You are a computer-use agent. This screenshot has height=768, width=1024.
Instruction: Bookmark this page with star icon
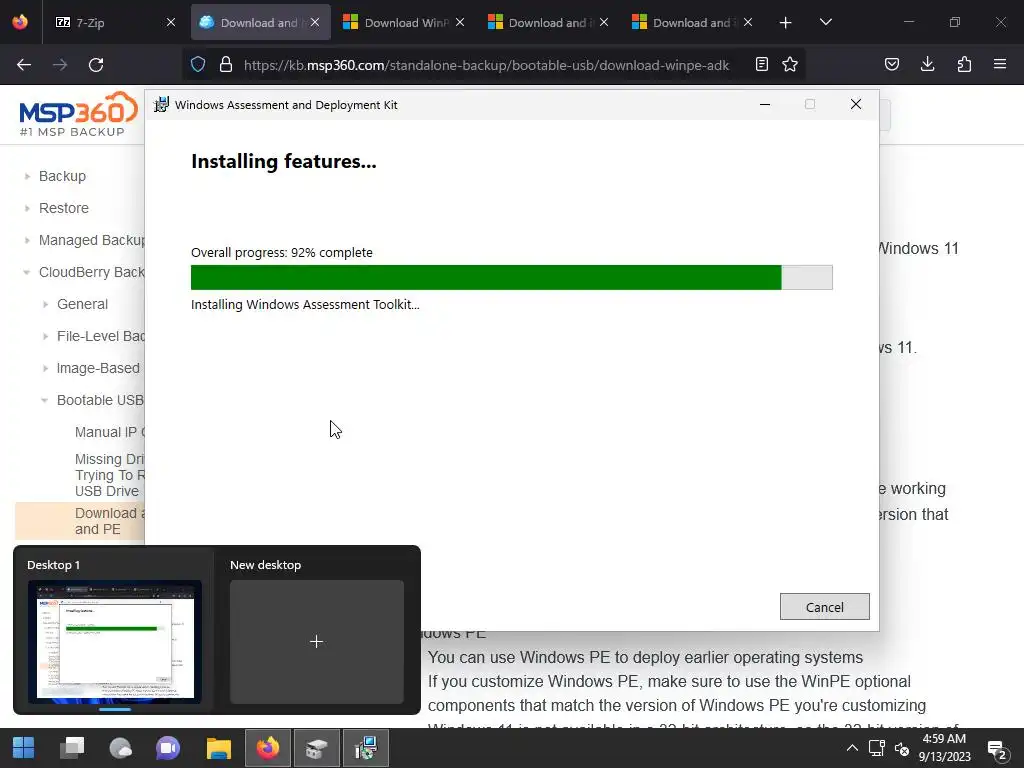790,64
